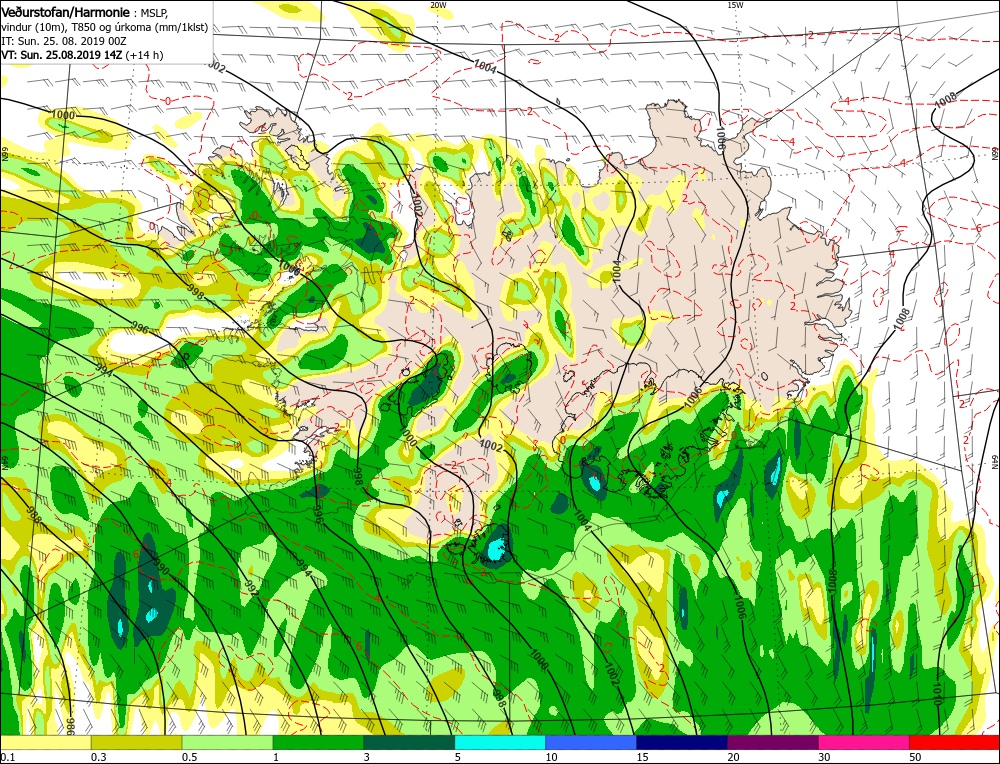
Task: Click the "990" isobar label
Action: [160, 566]
